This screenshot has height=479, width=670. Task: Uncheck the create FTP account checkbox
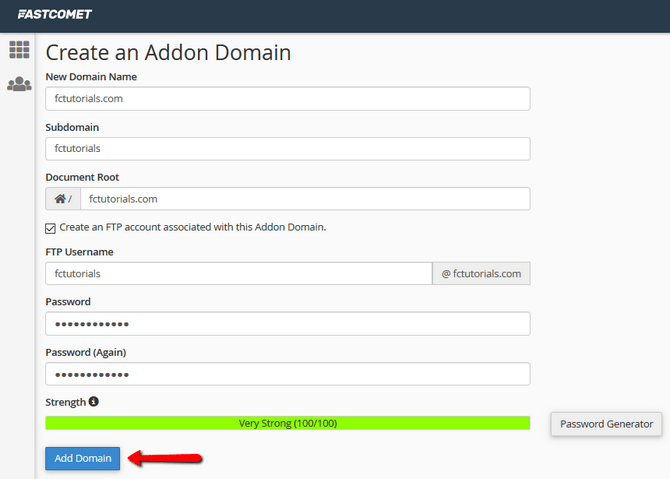pos(51,228)
